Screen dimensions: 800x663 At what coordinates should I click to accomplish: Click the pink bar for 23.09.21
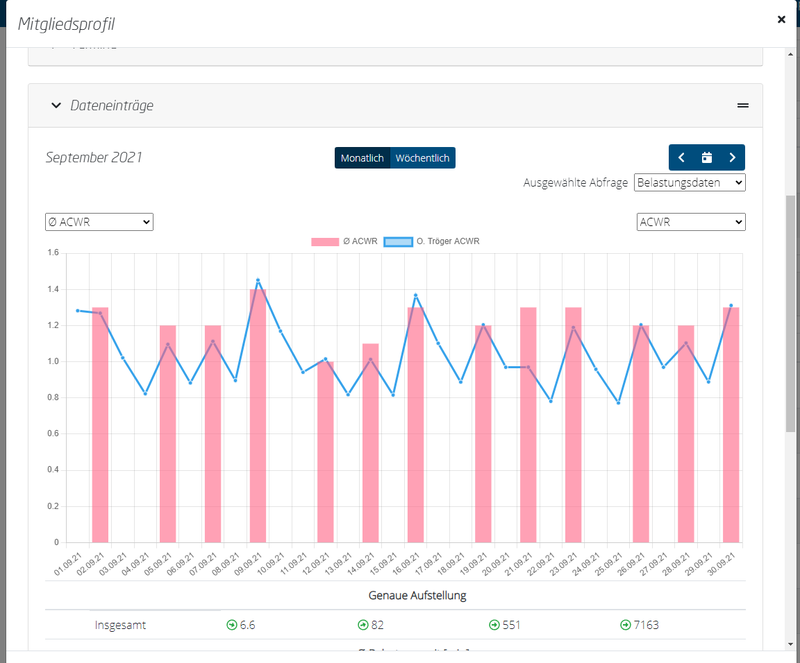click(x=573, y=425)
